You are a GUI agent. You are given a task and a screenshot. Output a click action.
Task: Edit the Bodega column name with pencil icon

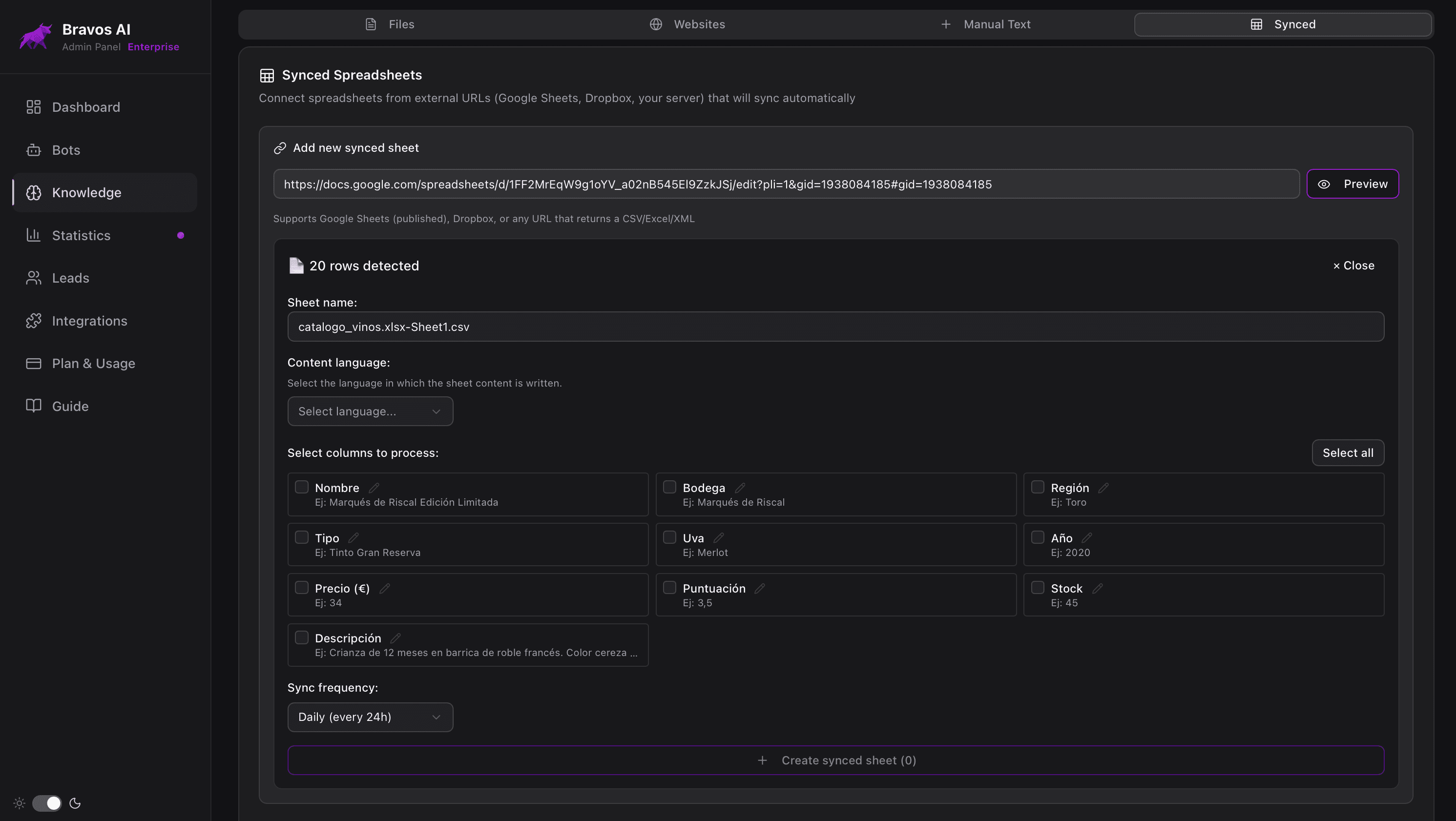[x=740, y=487]
